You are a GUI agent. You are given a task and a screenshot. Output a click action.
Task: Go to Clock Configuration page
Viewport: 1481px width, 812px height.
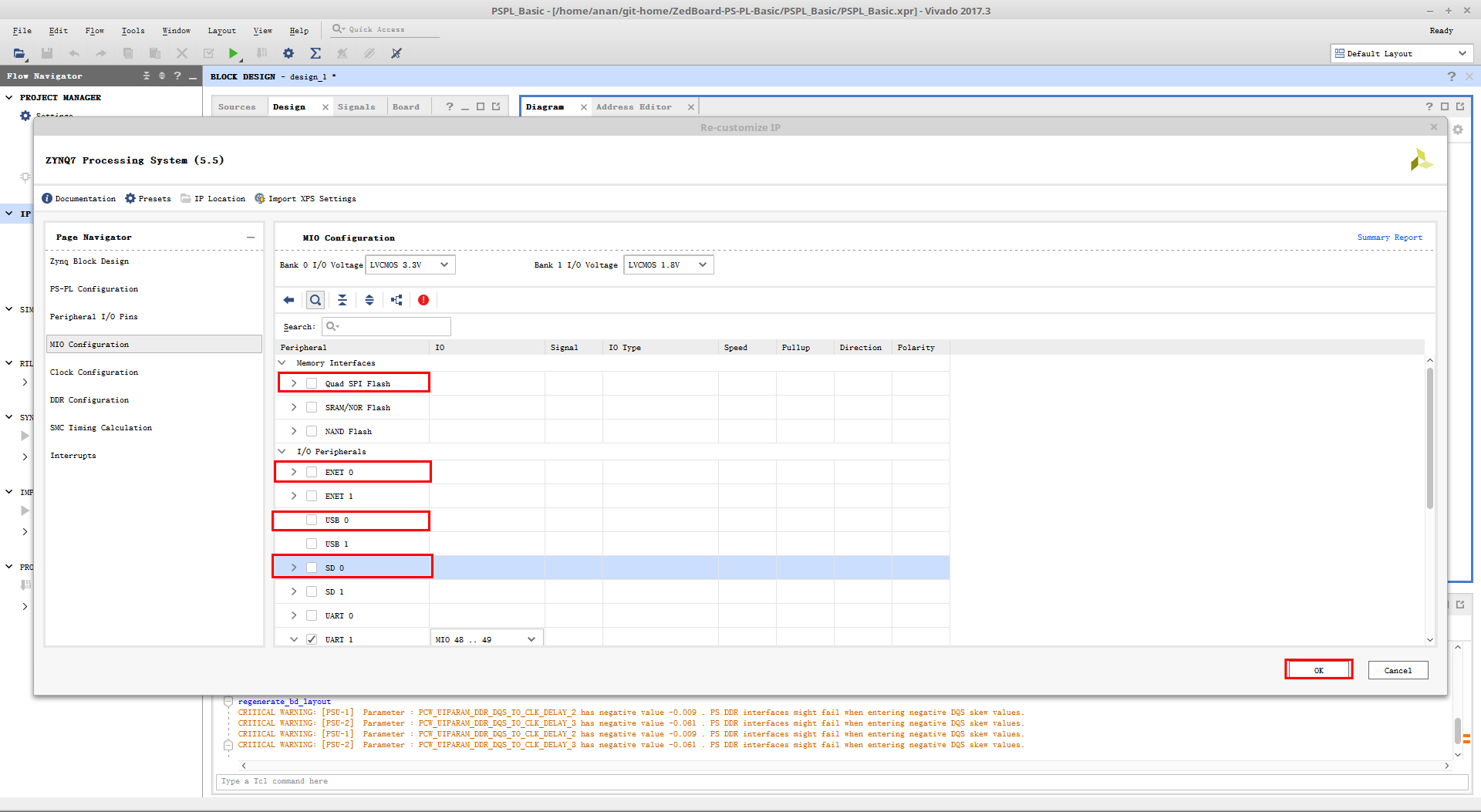coord(94,372)
